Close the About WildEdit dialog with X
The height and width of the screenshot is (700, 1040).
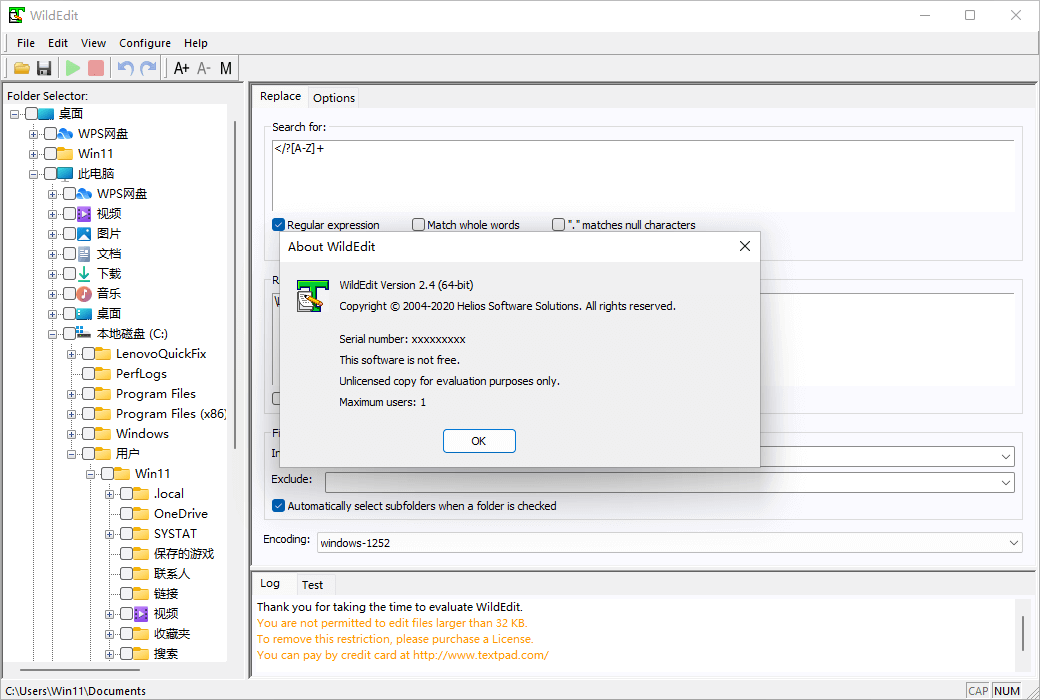pos(745,246)
